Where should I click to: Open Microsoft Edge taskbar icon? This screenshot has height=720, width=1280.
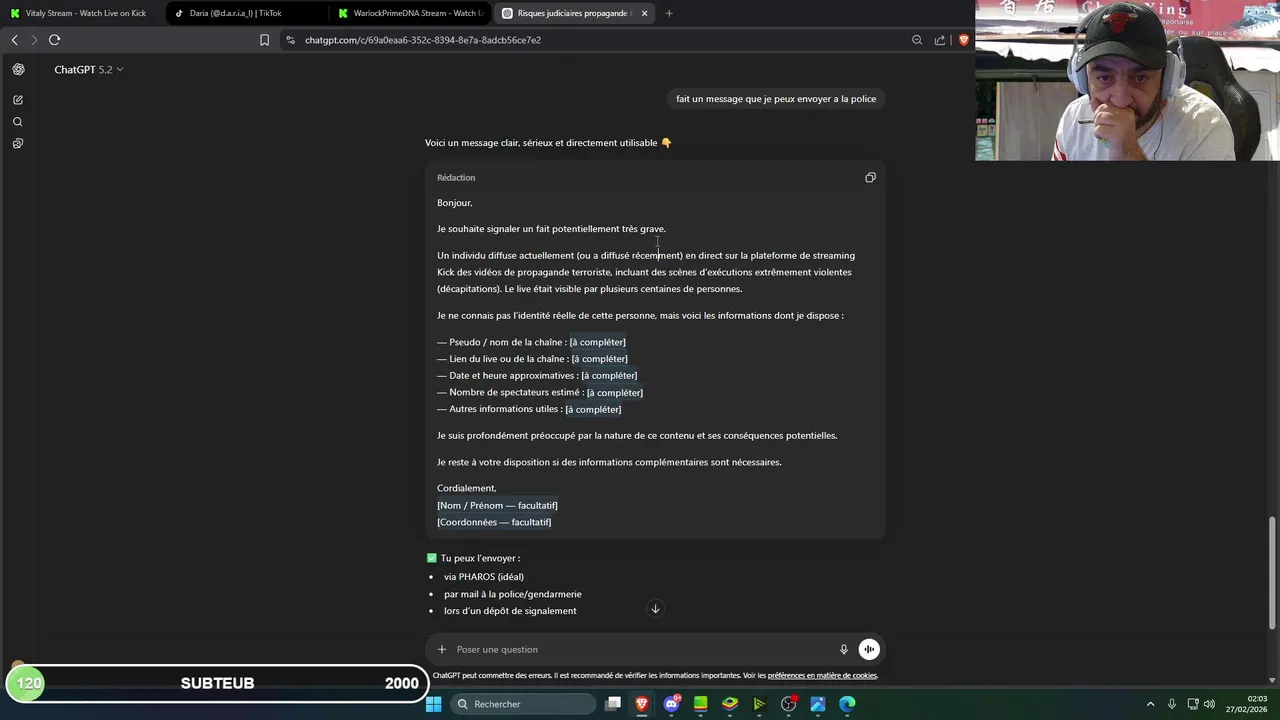[847, 704]
